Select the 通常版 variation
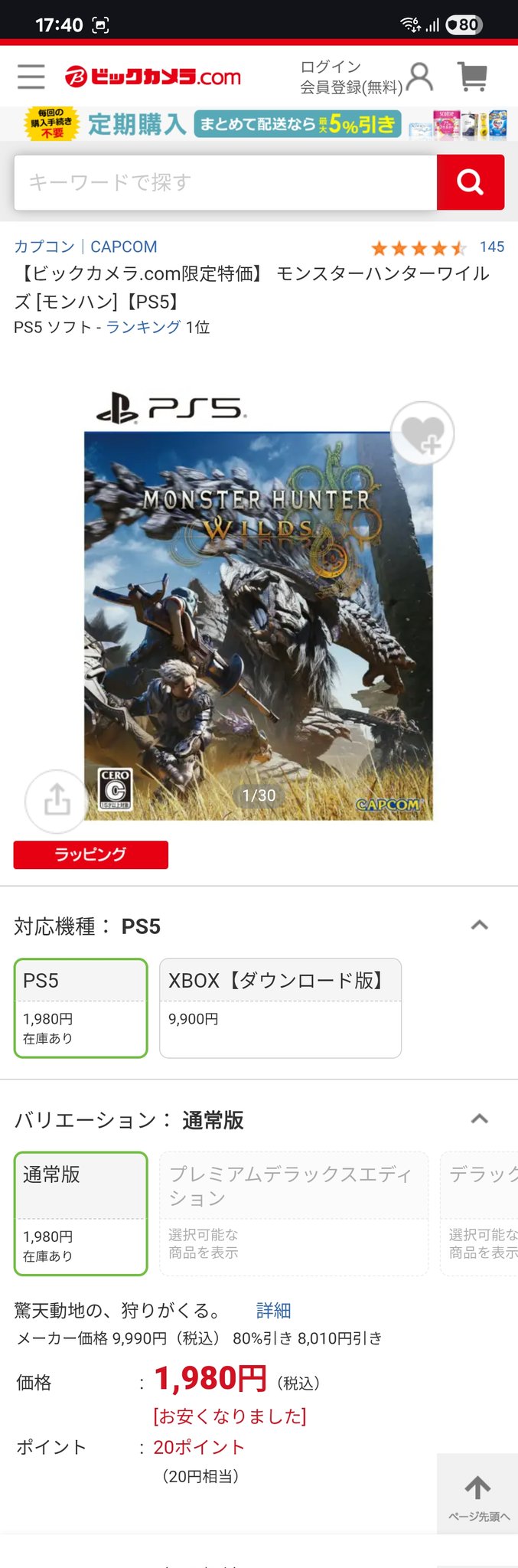518x1568 pixels. click(x=80, y=1214)
